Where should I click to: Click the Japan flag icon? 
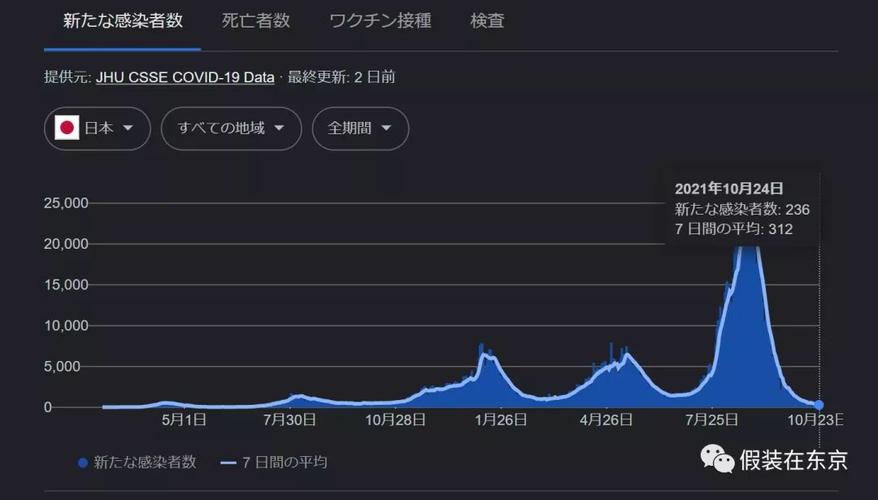(67, 128)
